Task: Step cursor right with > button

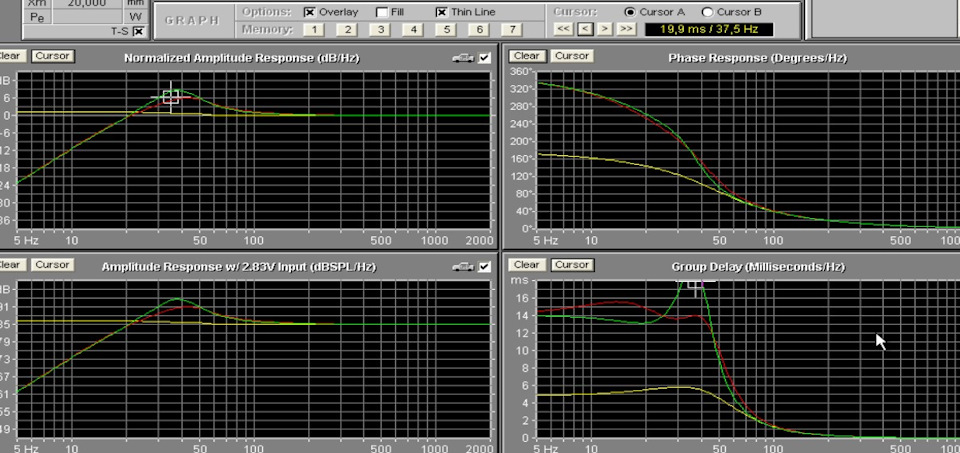Action: tap(605, 29)
